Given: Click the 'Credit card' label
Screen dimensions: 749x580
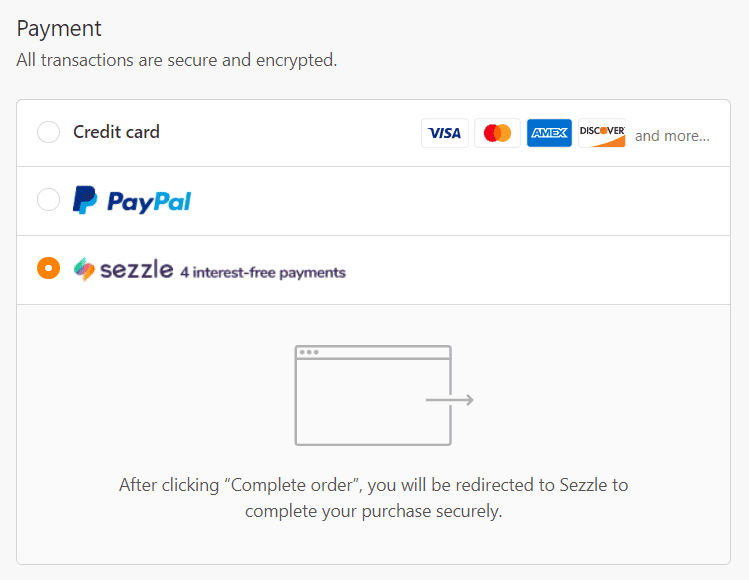Looking at the screenshot, I should pyautogui.click(x=116, y=132).
